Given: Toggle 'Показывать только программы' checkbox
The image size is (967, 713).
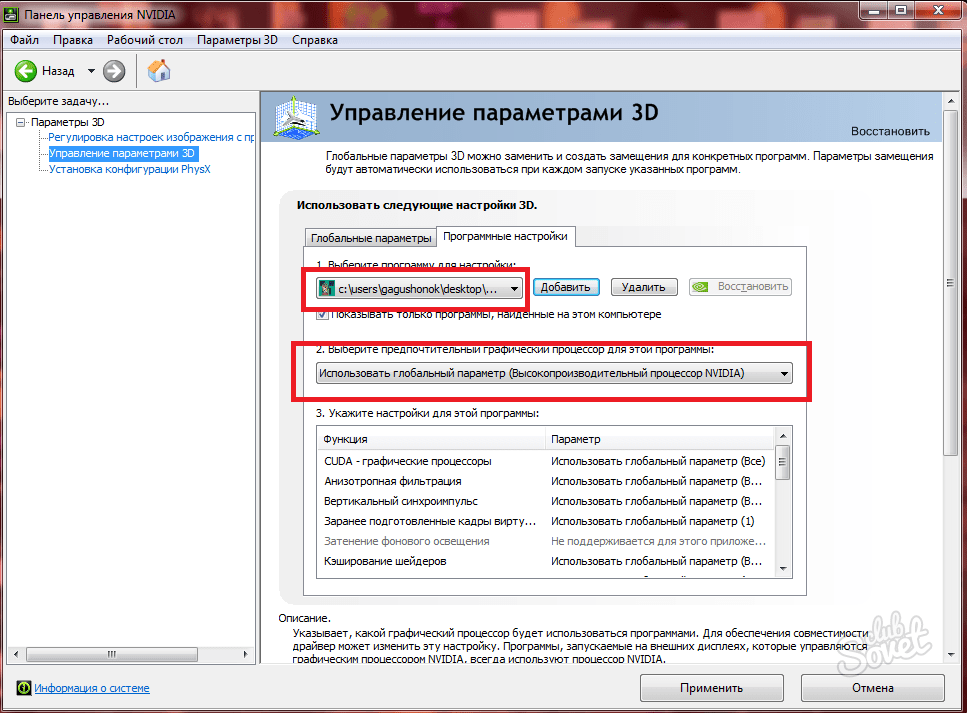Looking at the screenshot, I should tap(323, 314).
